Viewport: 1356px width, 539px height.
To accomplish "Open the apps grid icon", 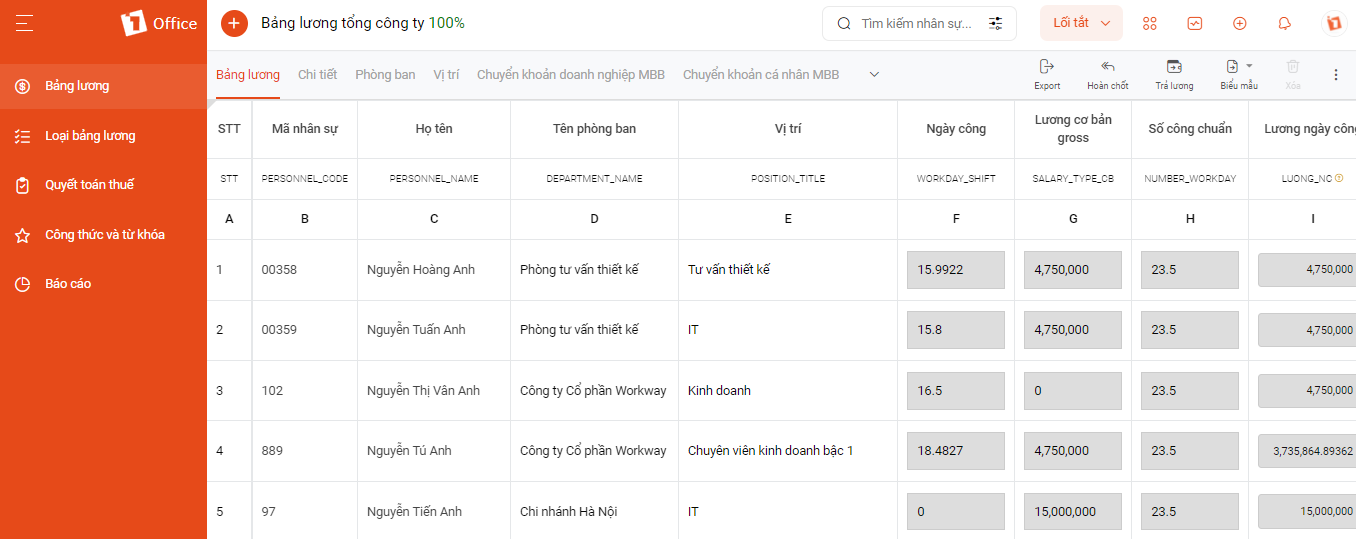I will [1150, 23].
